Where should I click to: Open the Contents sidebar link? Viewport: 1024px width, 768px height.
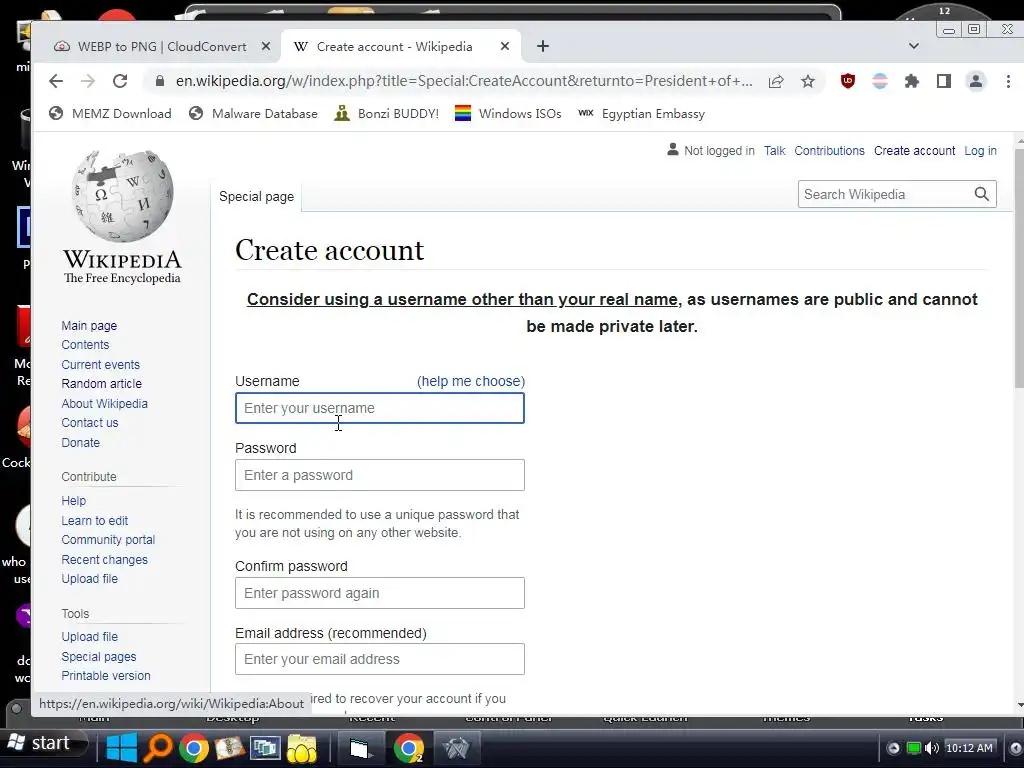point(86,345)
